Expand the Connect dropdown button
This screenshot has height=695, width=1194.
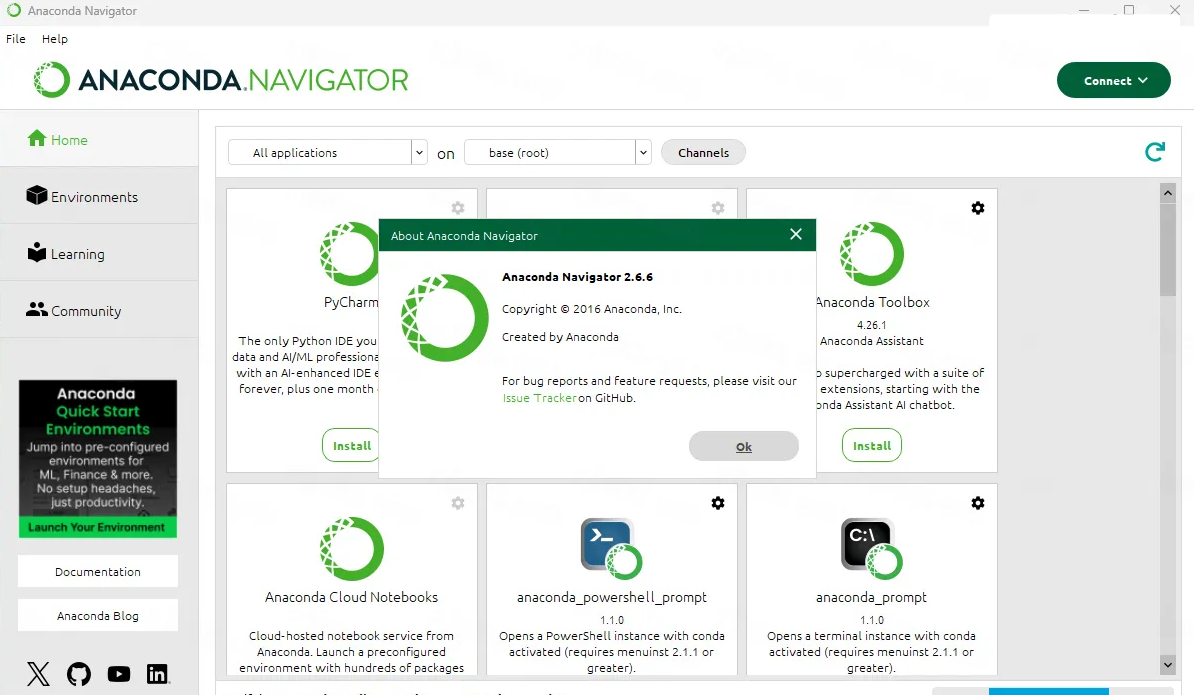(x=1113, y=80)
